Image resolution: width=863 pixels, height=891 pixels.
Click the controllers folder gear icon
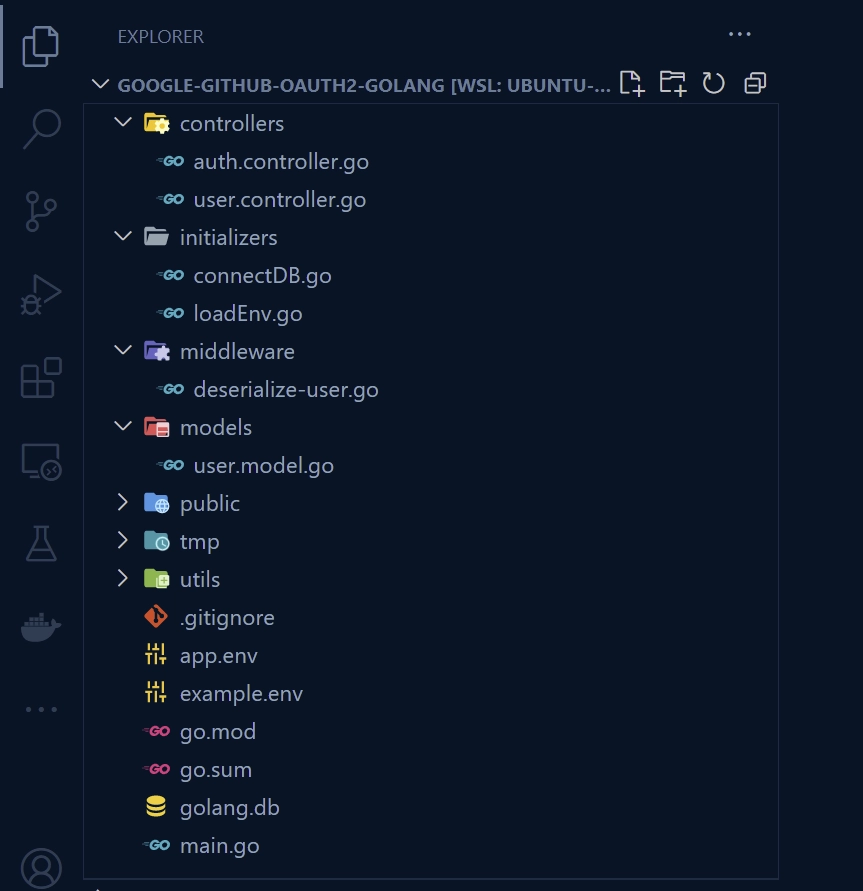pyautogui.click(x=156, y=123)
